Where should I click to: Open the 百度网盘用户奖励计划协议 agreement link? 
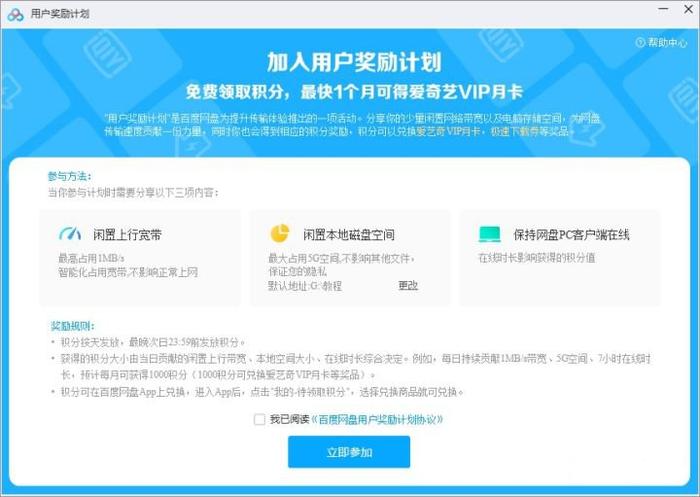click(x=377, y=419)
